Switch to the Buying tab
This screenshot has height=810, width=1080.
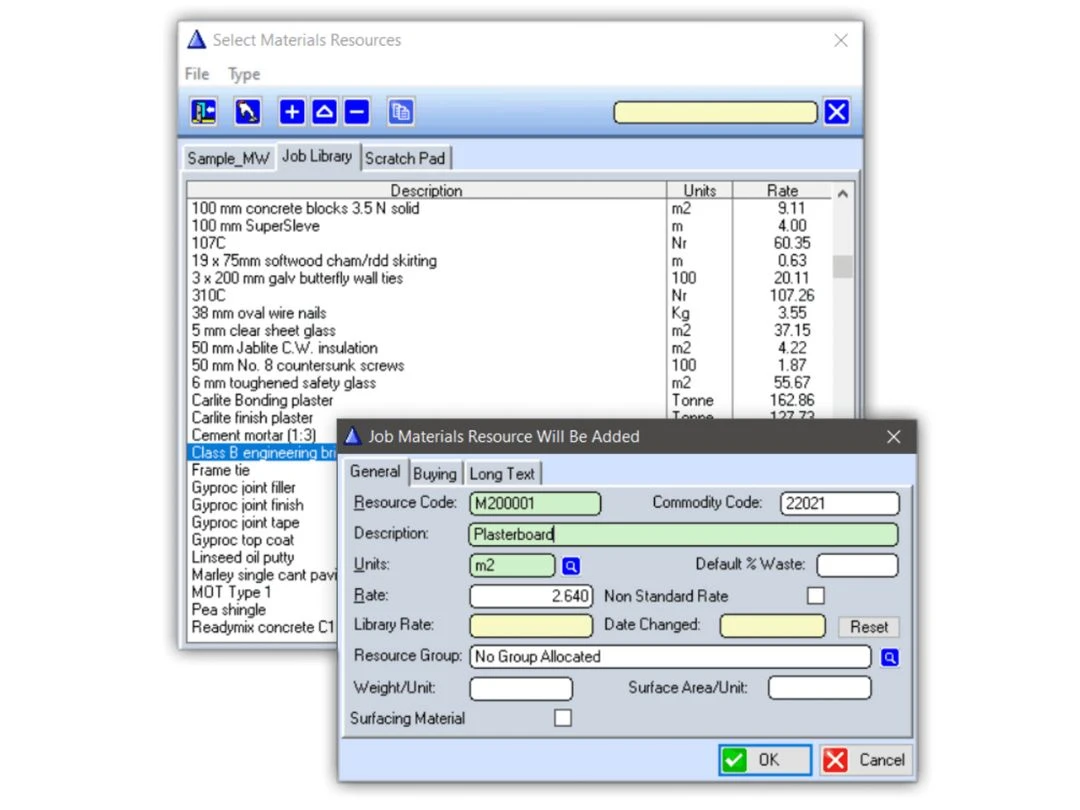pos(435,474)
